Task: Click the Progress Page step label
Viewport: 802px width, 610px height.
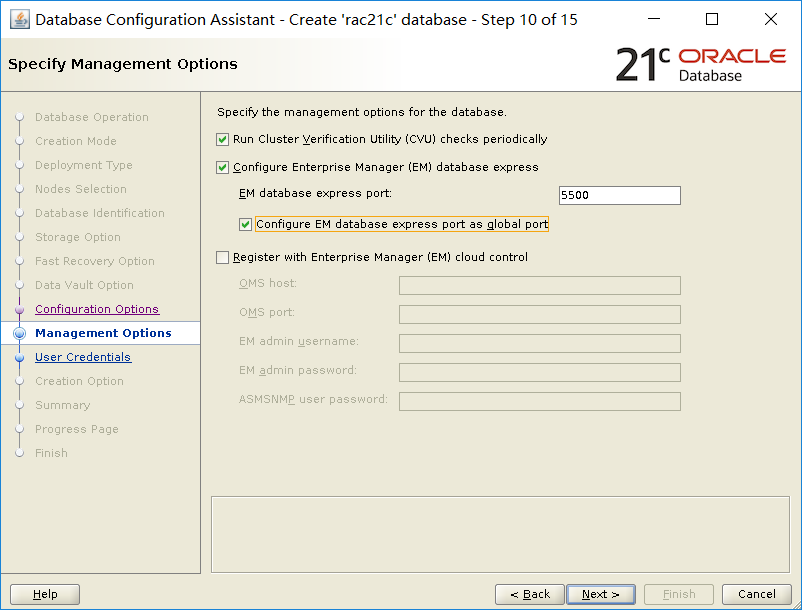Action: [x=77, y=429]
